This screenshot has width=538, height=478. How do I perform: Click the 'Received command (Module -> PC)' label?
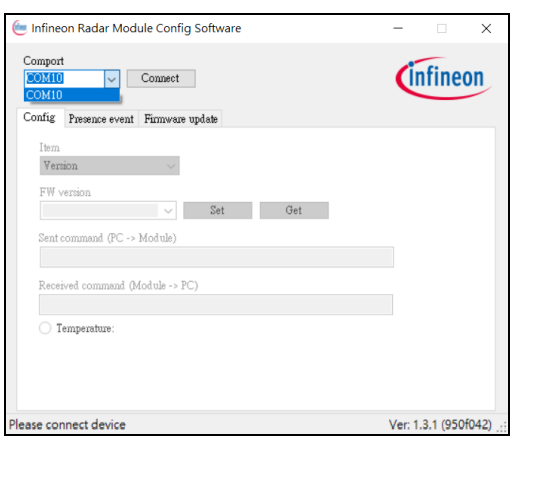click(118, 285)
